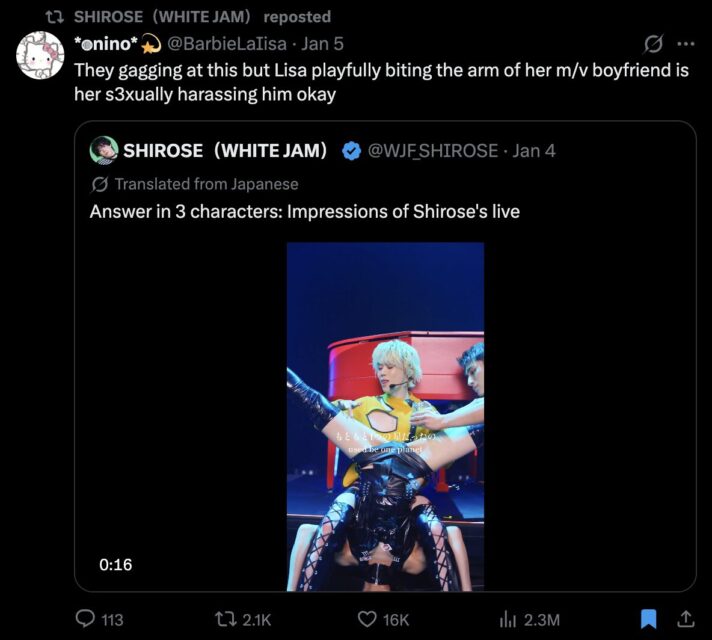
Task: Open the @BarbieLaIisa handle
Action: click(x=226, y=44)
